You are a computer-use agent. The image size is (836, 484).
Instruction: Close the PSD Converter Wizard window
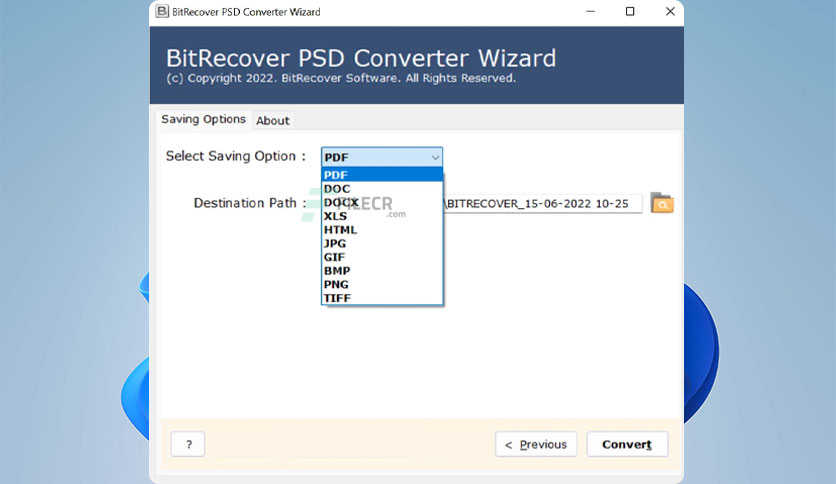[670, 11]
